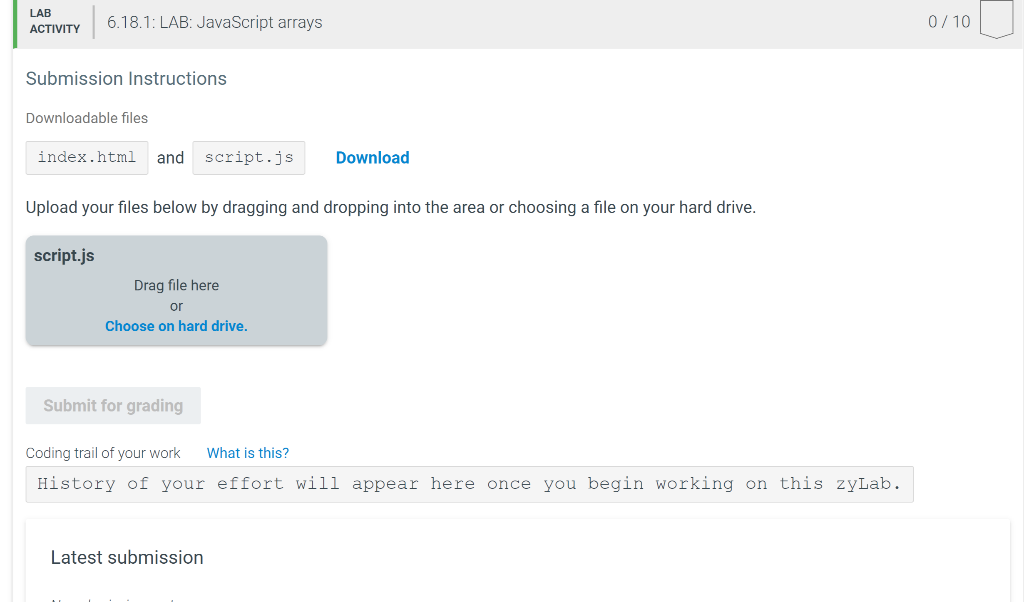1024x602 pixels.
Task: Click the 'Submission Instructions' heading
Action: tap(126, 78)
